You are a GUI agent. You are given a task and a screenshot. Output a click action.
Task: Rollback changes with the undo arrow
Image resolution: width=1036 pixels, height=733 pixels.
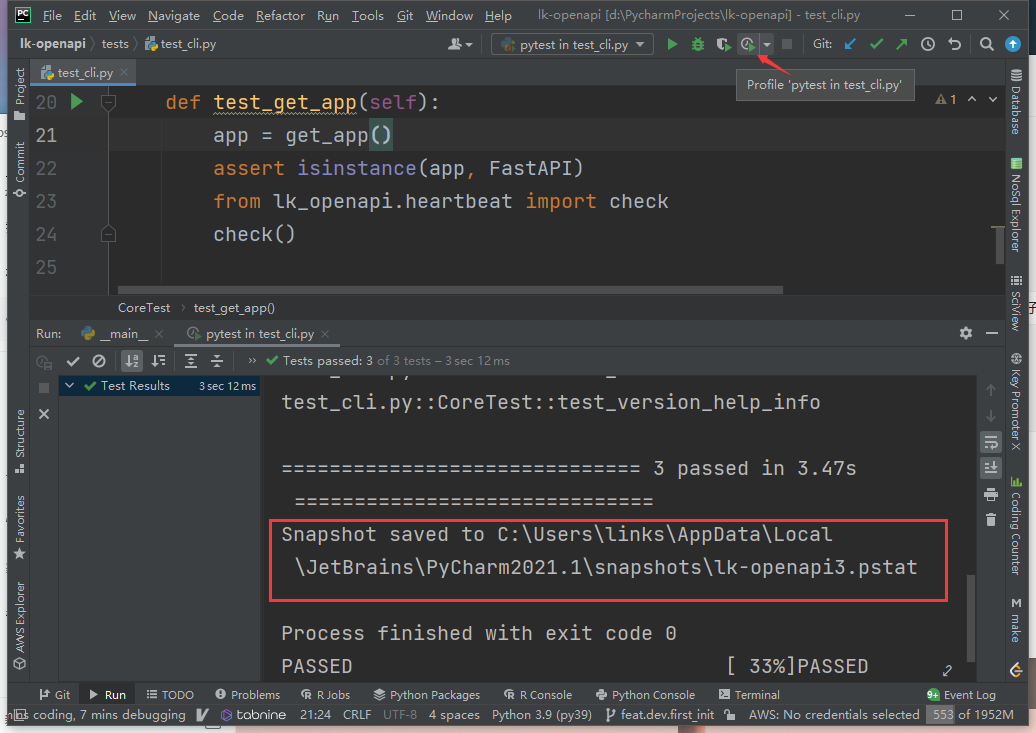click(954, 44)
